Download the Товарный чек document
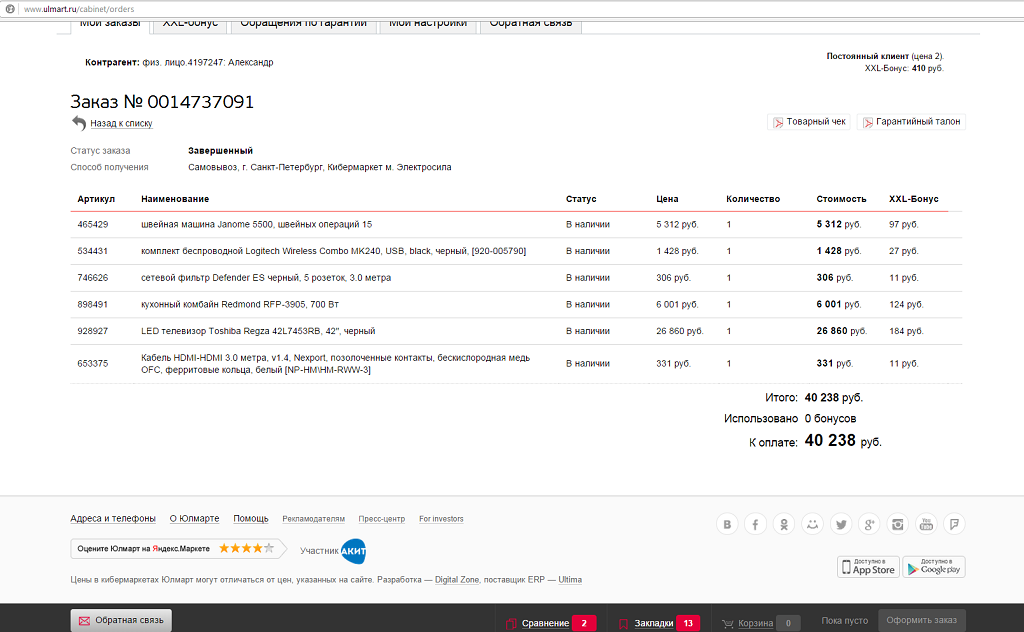1024x632 pixels. pos(808,122)
